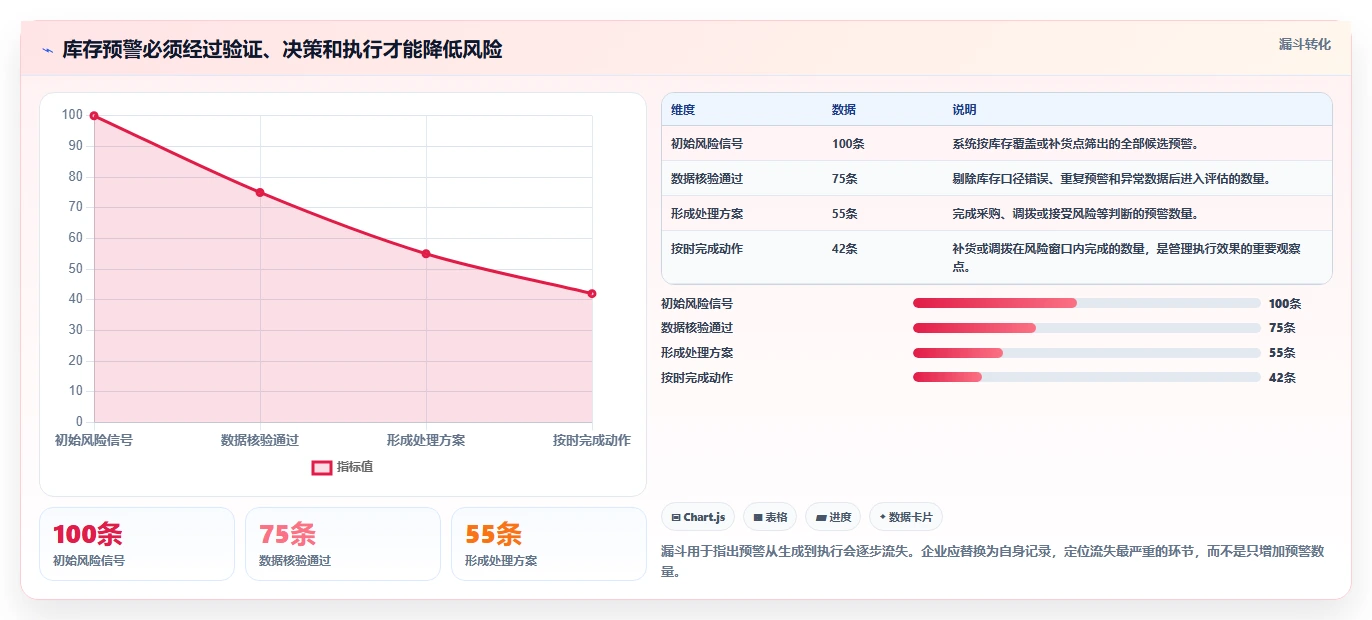
Task: Click the 55条 cell in the table
Action: pos(845,214)
